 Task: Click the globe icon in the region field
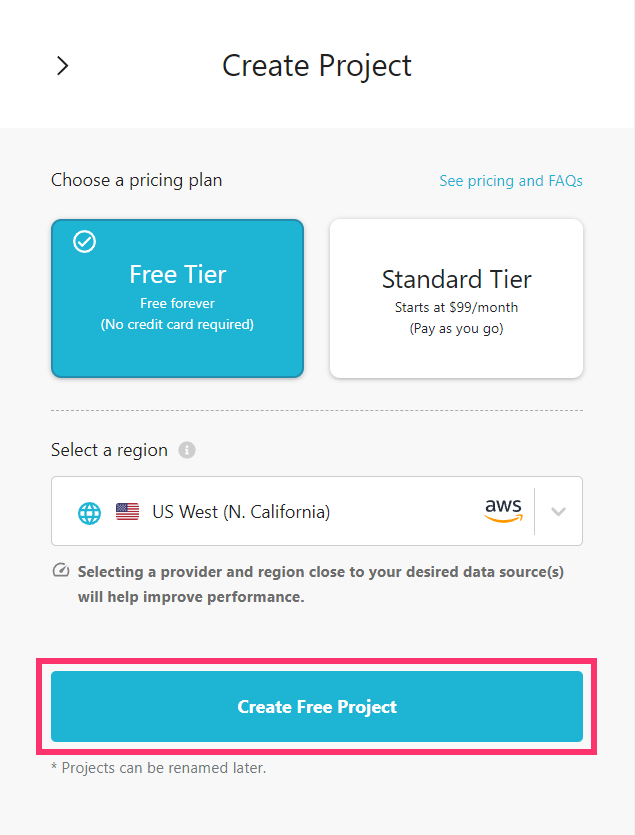(90, 513)
